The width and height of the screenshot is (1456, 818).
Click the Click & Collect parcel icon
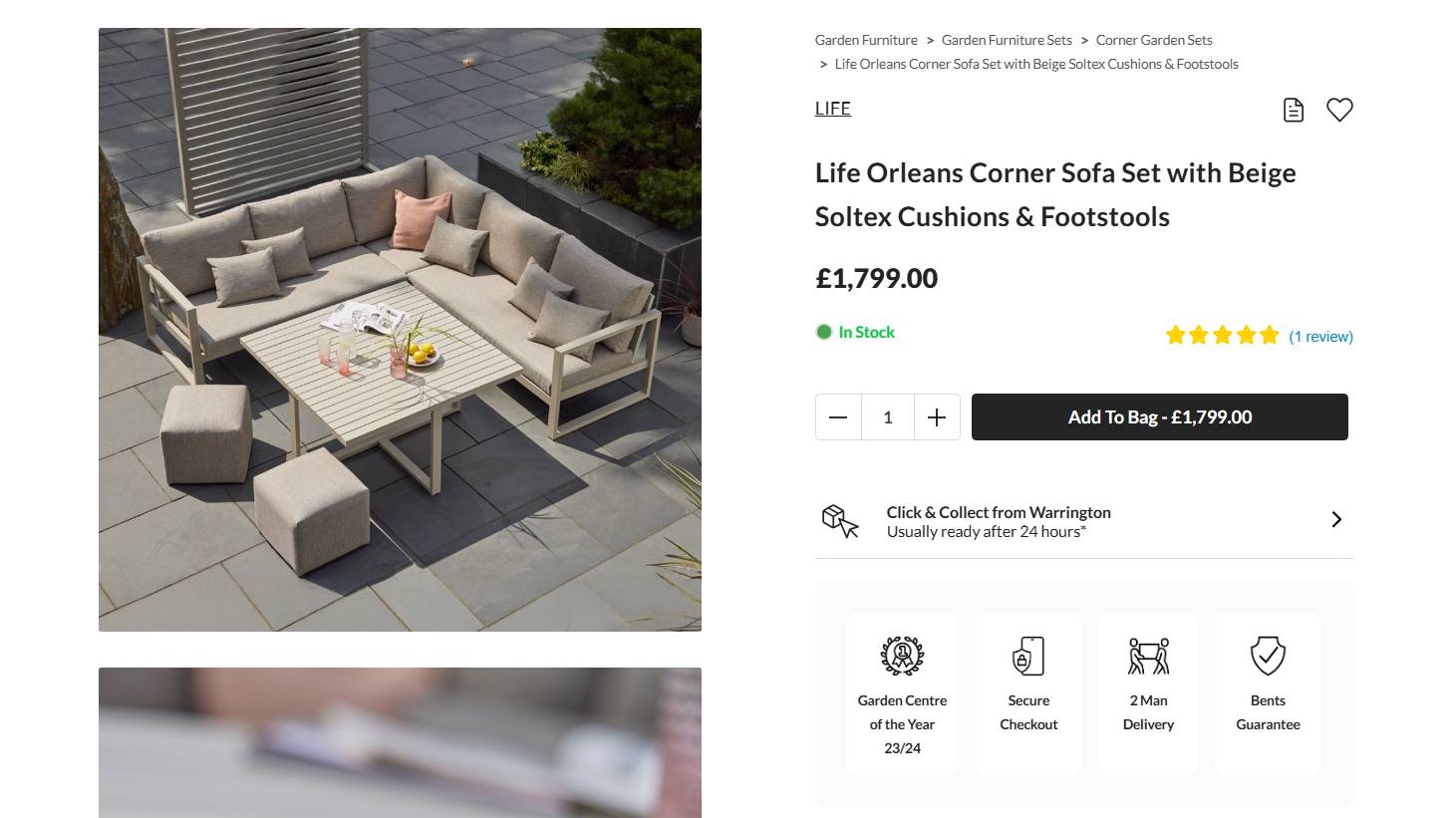click(840, 521)
